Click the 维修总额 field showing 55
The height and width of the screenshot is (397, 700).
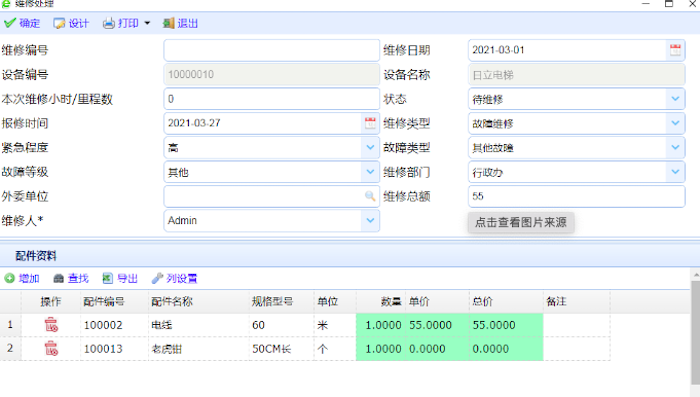[x=576, y=196]
